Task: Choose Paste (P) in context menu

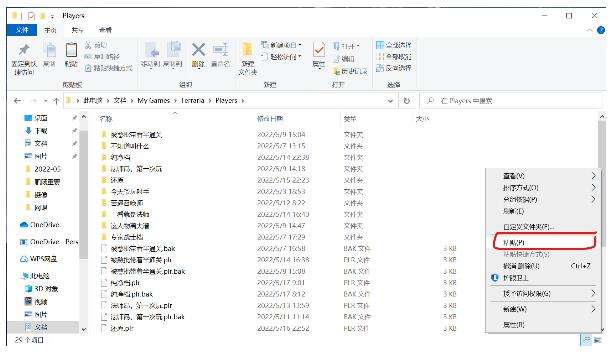Action: tap(545, 243)
